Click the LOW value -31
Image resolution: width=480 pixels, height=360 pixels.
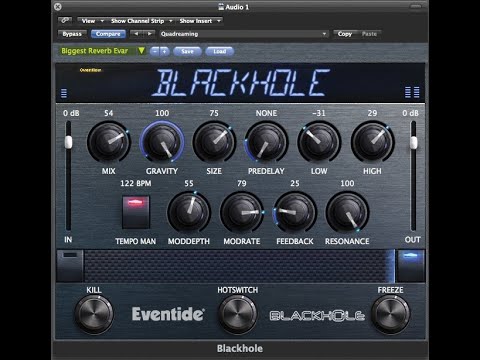click(x=319, y=113)
